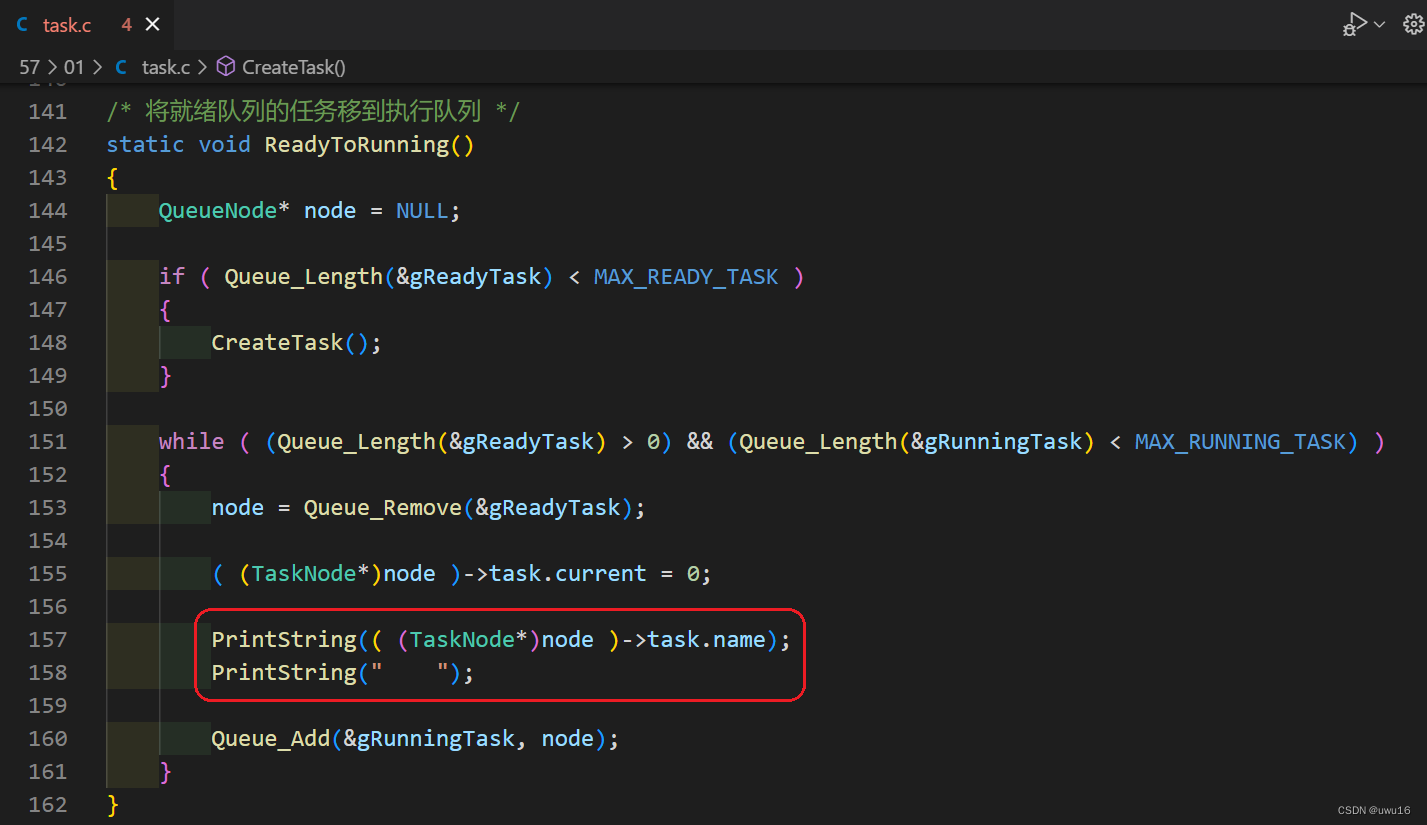Open the 57 folder breadcrumb
Screen dimensions: 1427x825
pyautogui.click(x=30, y=67)
